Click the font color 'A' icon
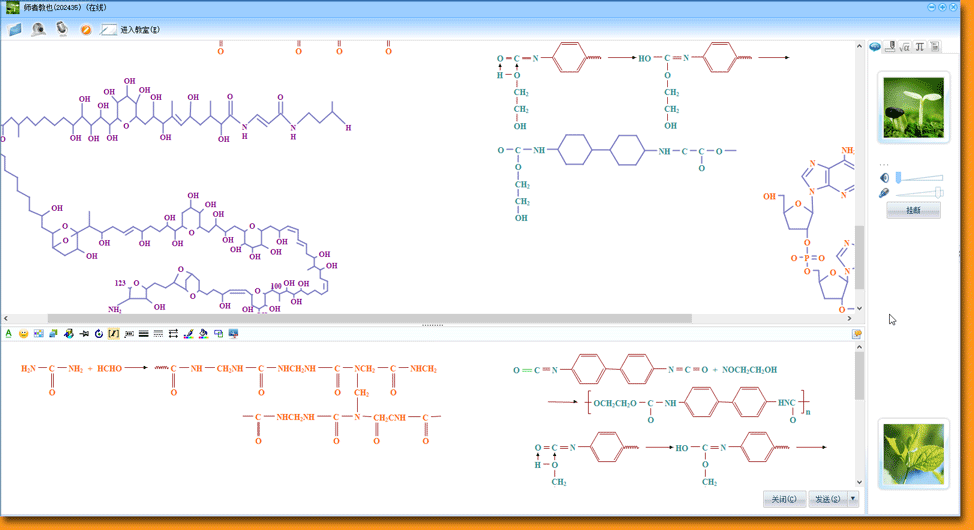The height and width of the screenshot is (530, 974). coord(9,334)
